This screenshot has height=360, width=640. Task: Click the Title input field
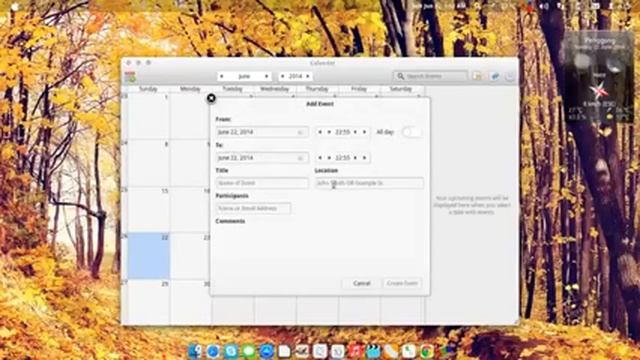point(262,183)
